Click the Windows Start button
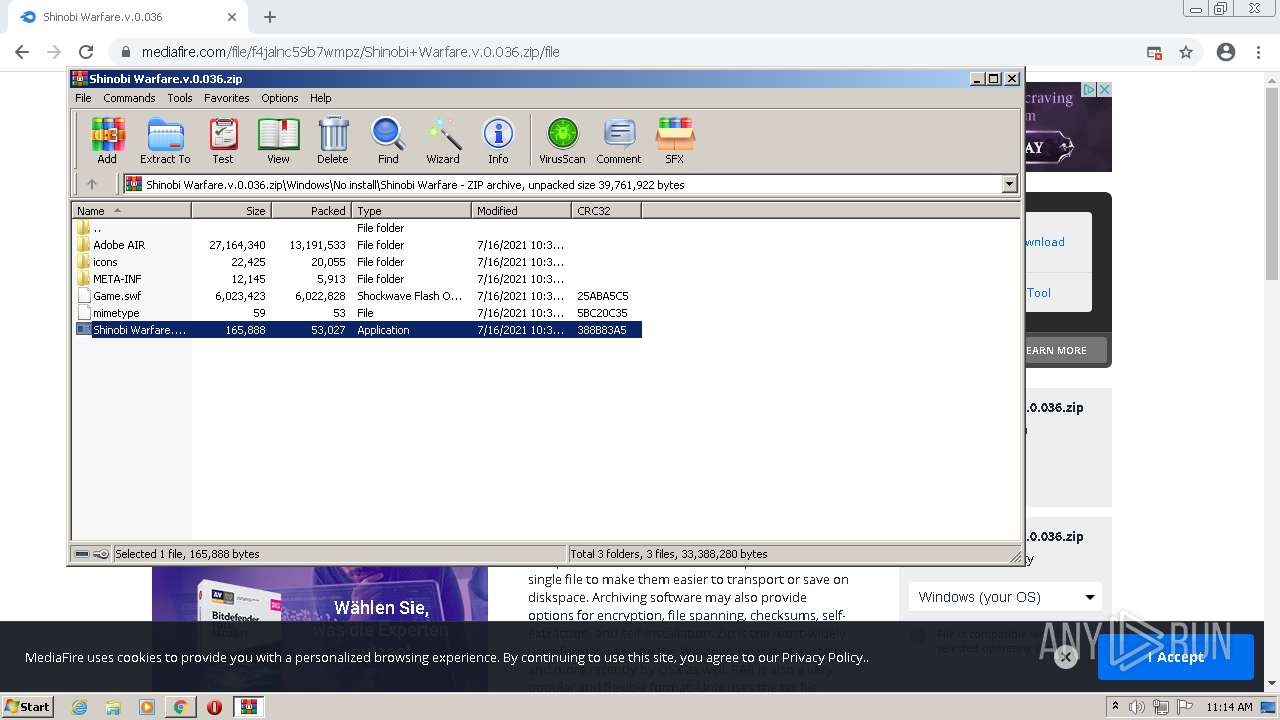 (28, 706)
